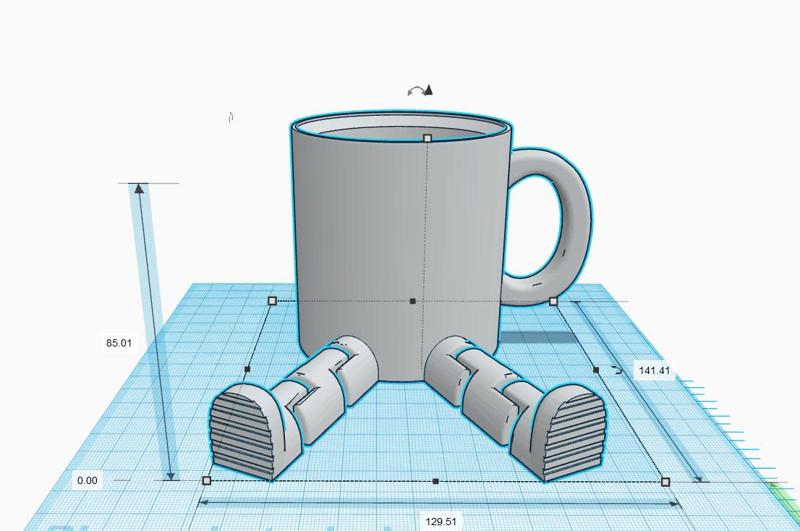This screenshot has height=531, width=800.
Task: Click the black cone lift handle above the mug
Action: (x=429, y=90)
